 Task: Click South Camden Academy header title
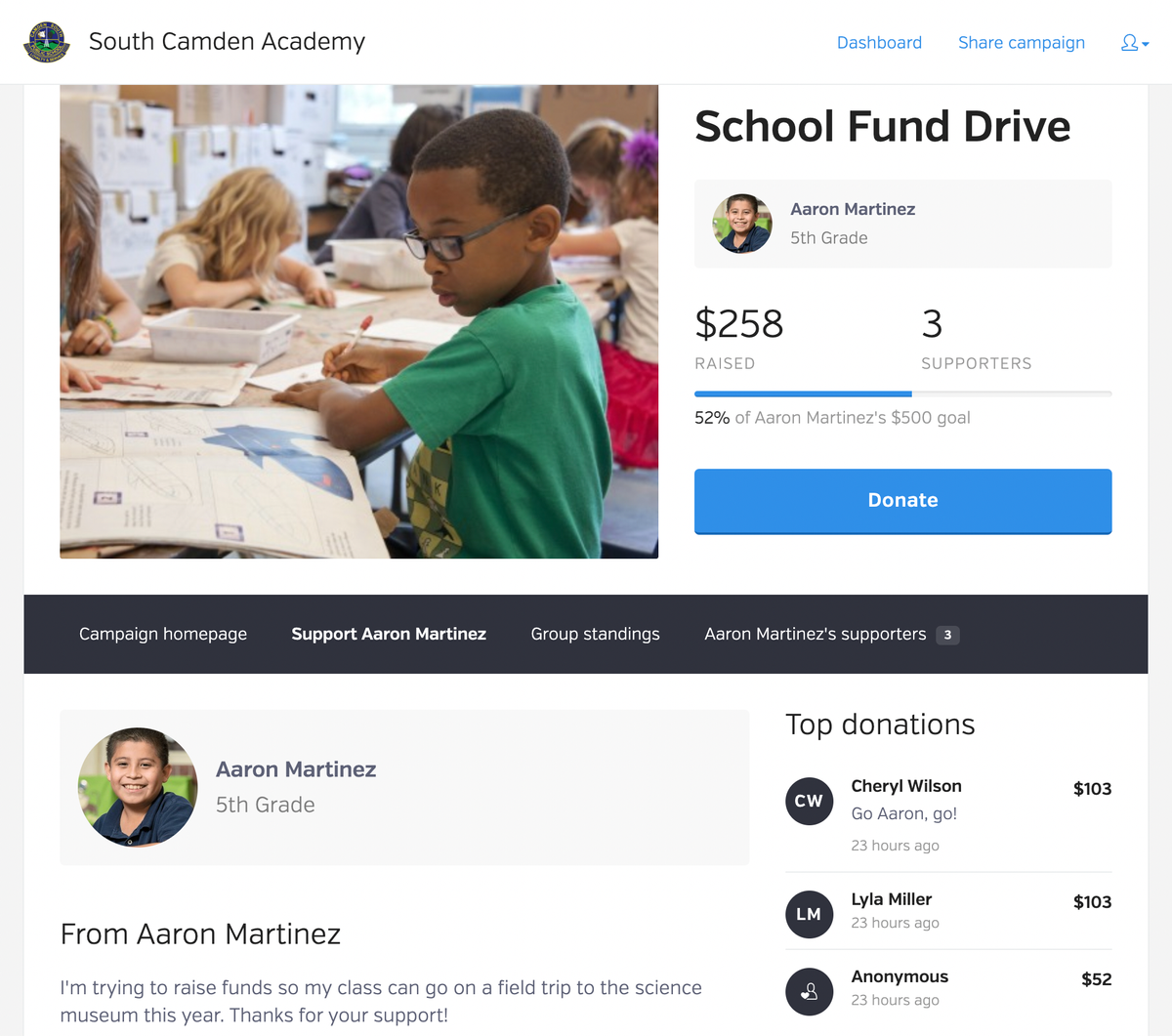(227, 42)
